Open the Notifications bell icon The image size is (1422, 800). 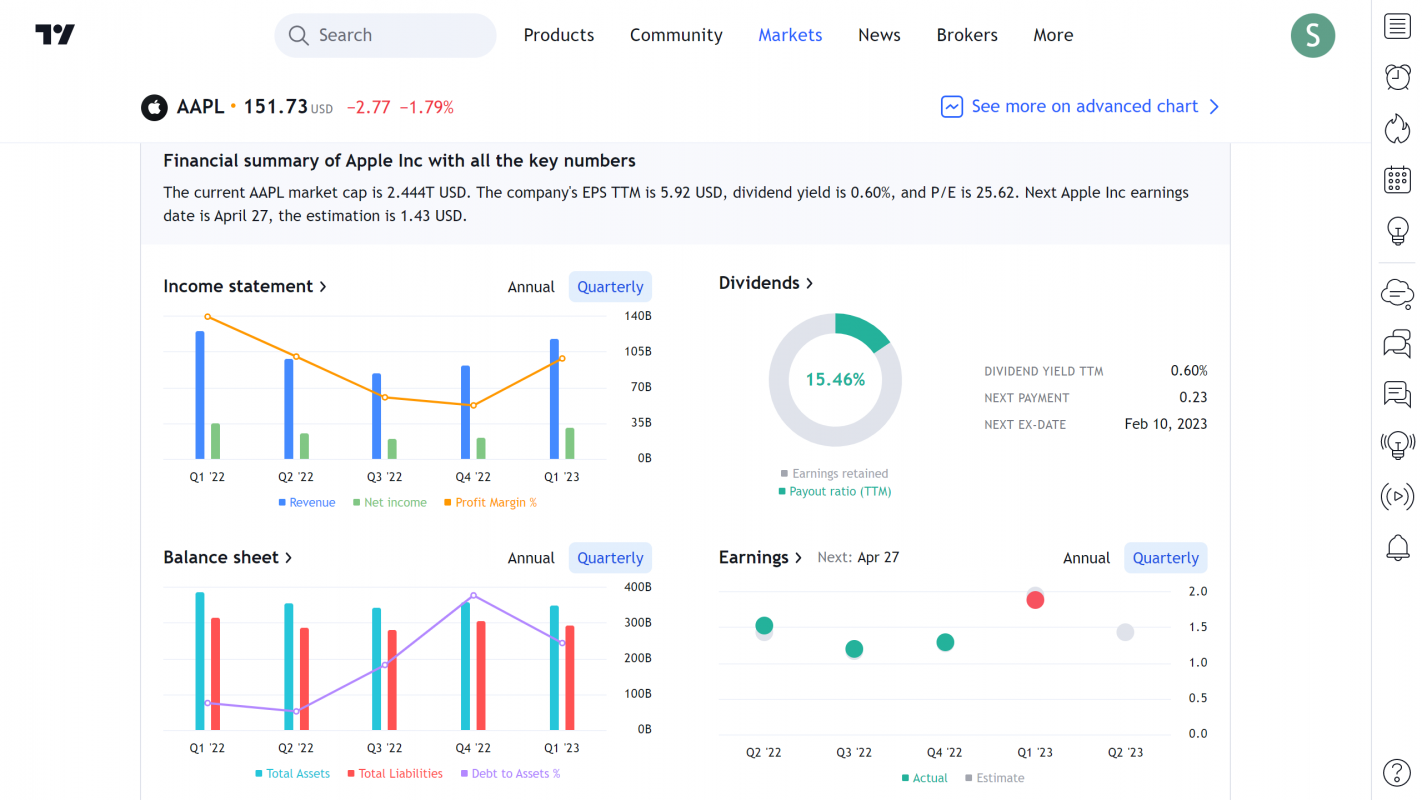1397,547
